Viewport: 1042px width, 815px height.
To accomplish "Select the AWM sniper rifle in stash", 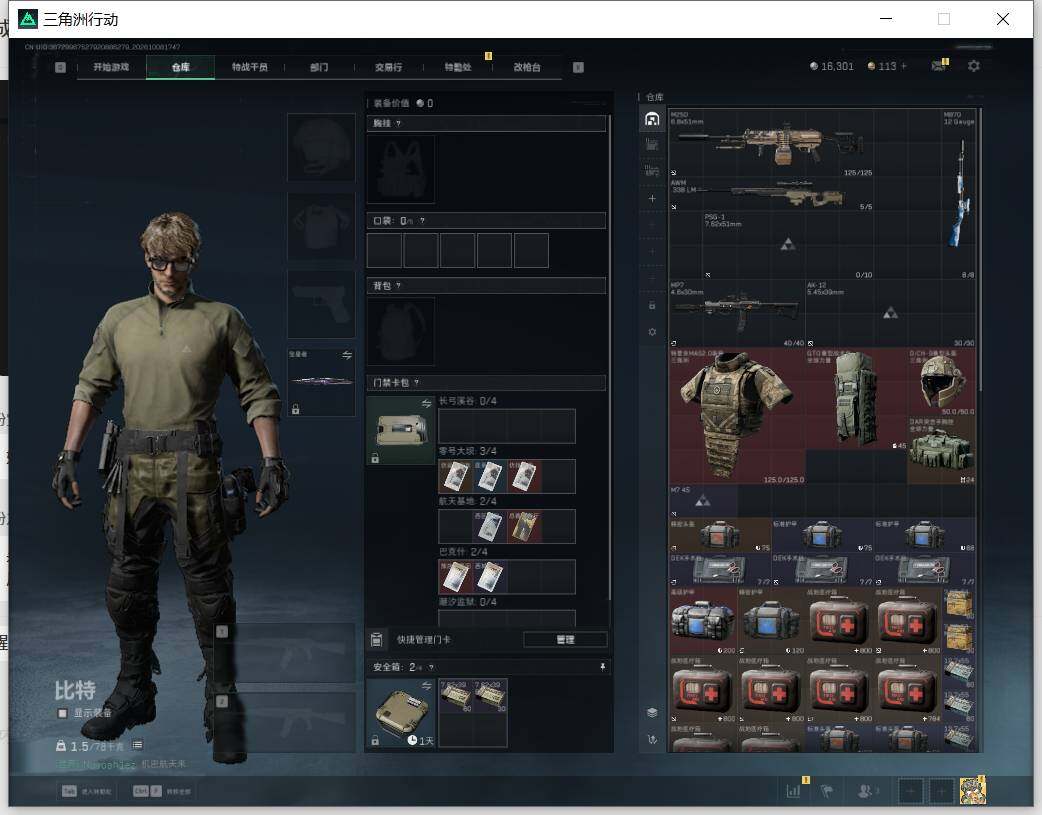I will (771, 194).
